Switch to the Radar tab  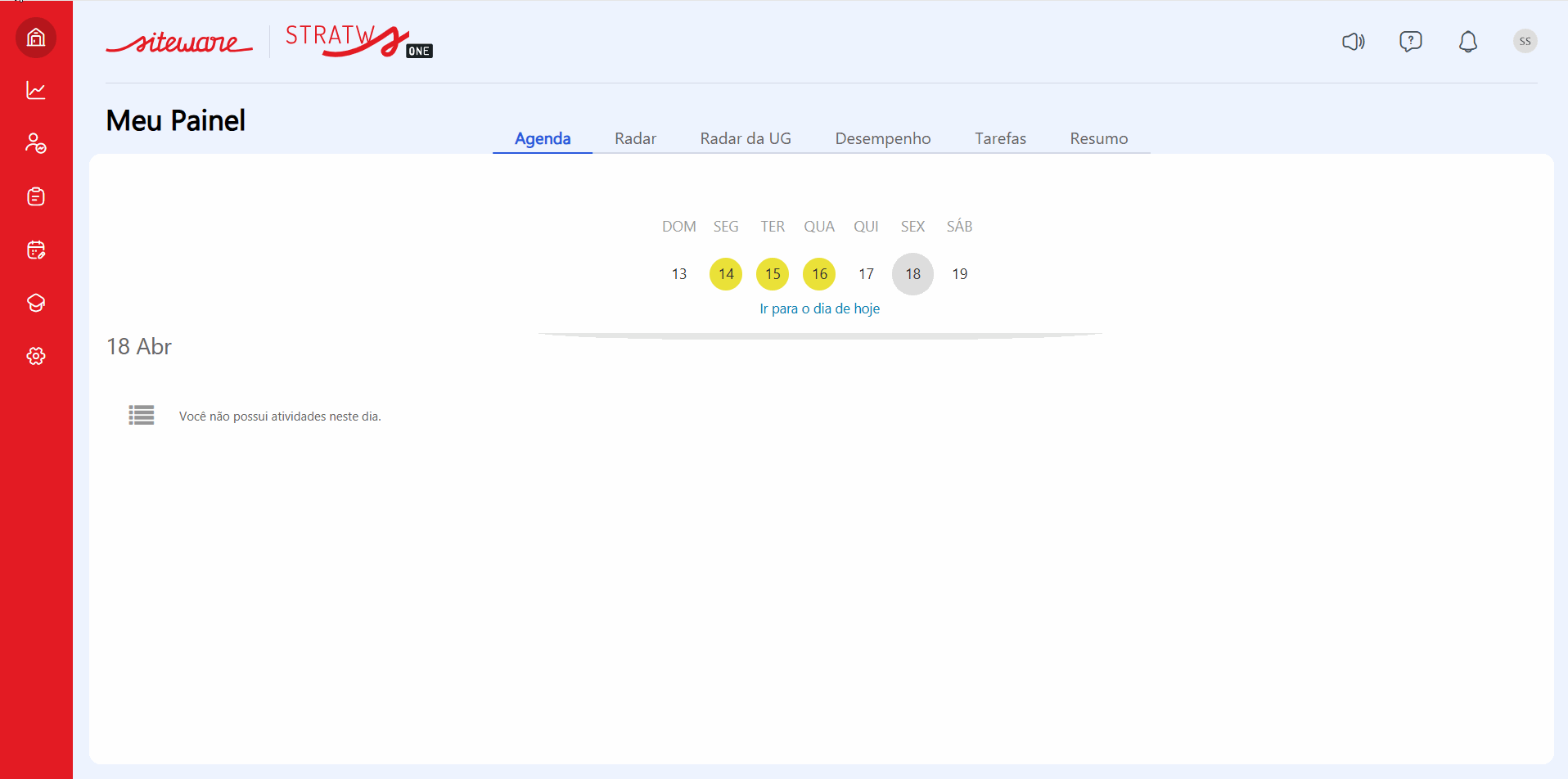(x=636, y=138)
